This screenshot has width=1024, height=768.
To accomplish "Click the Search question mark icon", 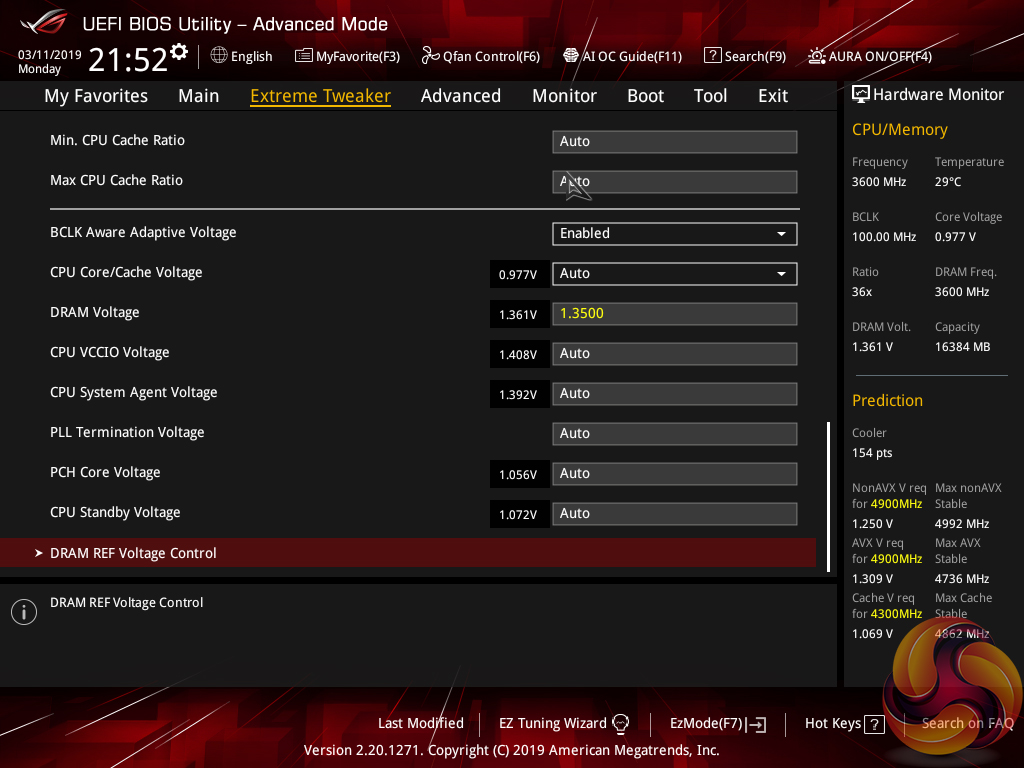I will (712, 56).
